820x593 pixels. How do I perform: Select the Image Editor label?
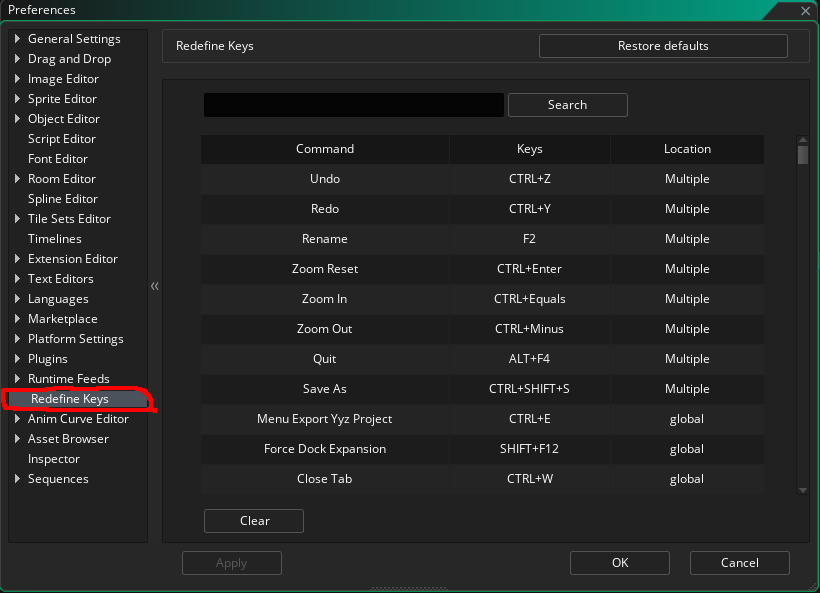pos(63,79)
